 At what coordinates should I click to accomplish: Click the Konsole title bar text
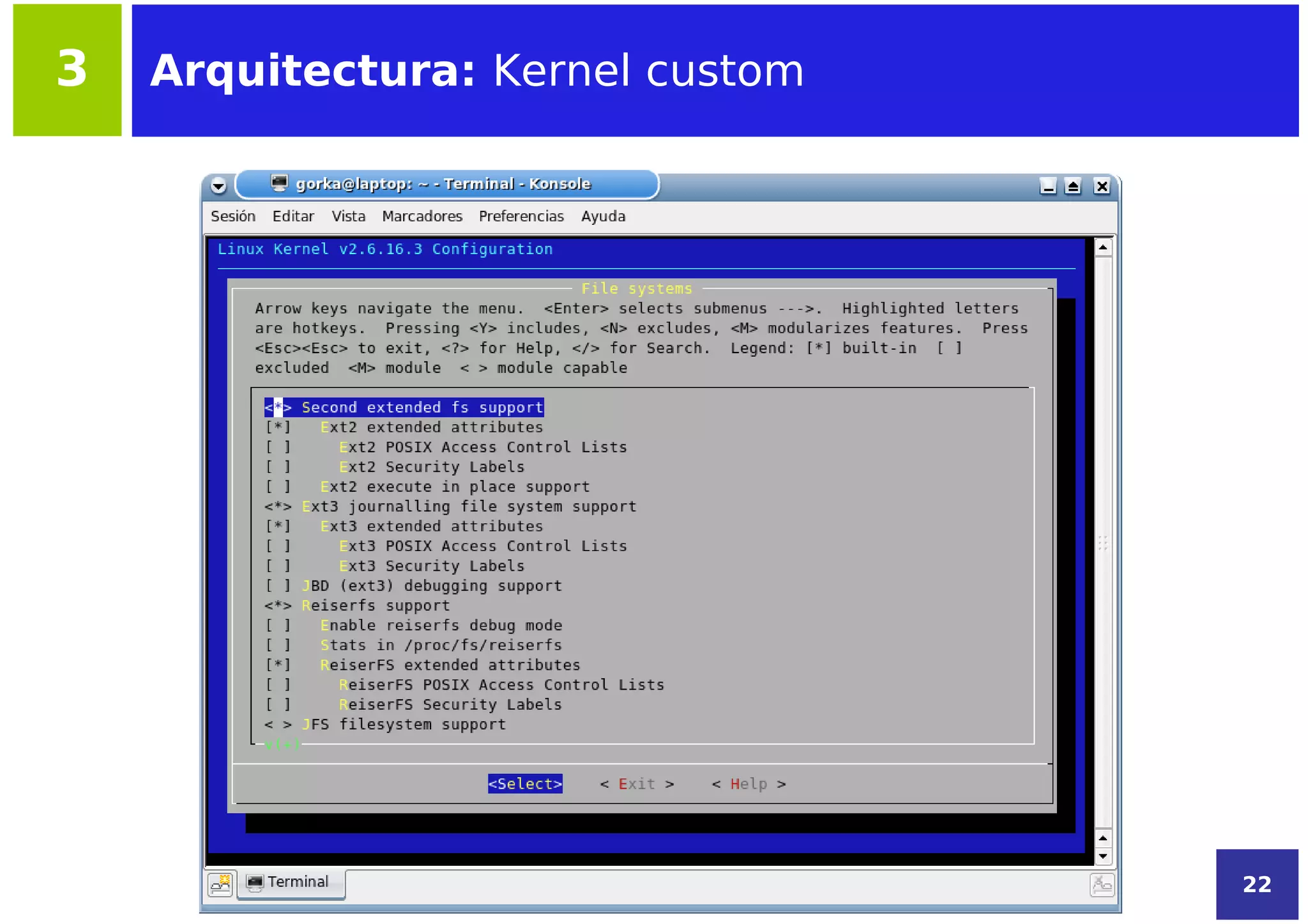point(443,184)
